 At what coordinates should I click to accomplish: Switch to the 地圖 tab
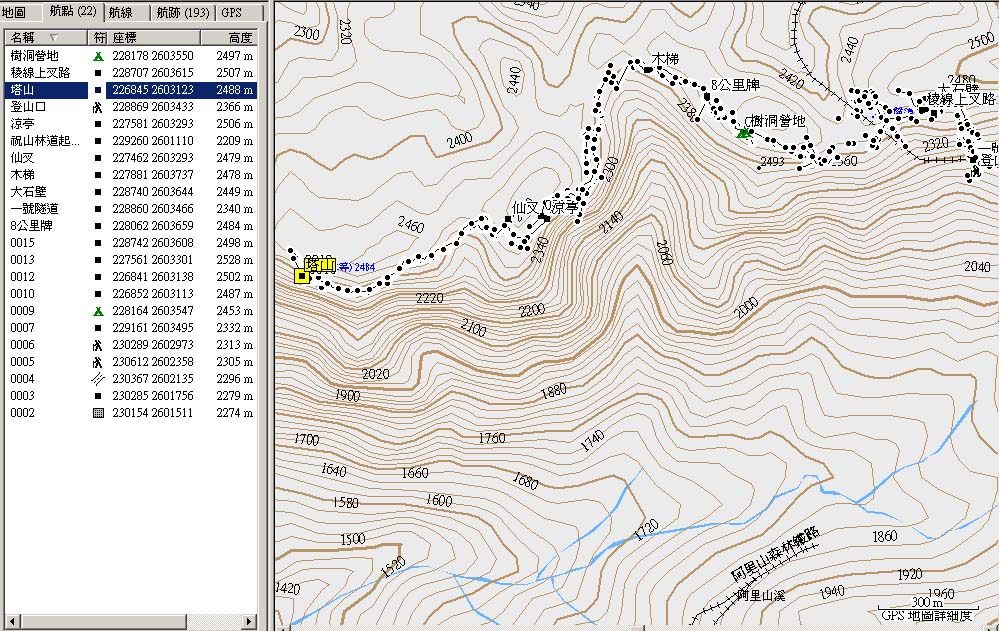15,12
